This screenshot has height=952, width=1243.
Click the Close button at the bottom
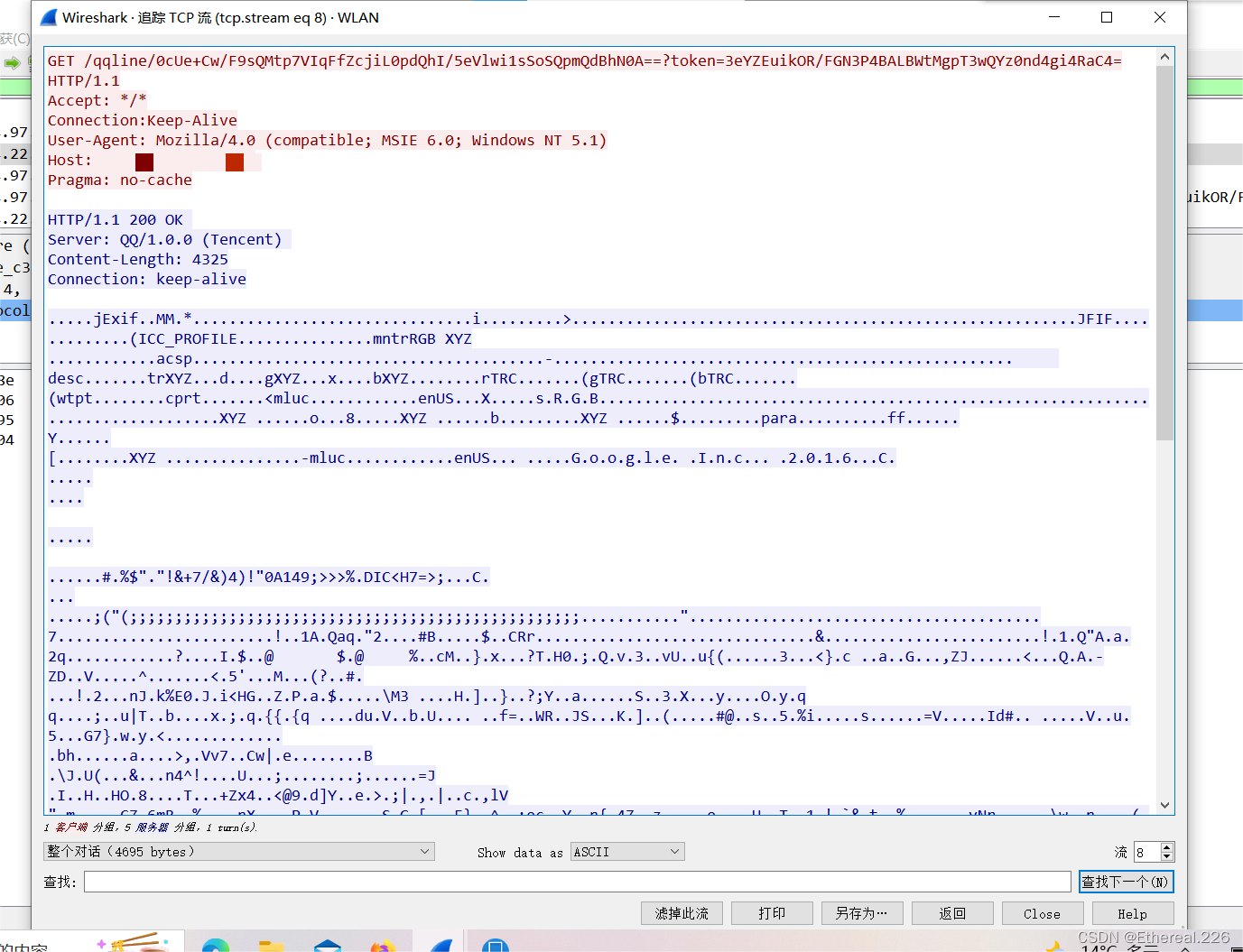(x=1043, y=913)
